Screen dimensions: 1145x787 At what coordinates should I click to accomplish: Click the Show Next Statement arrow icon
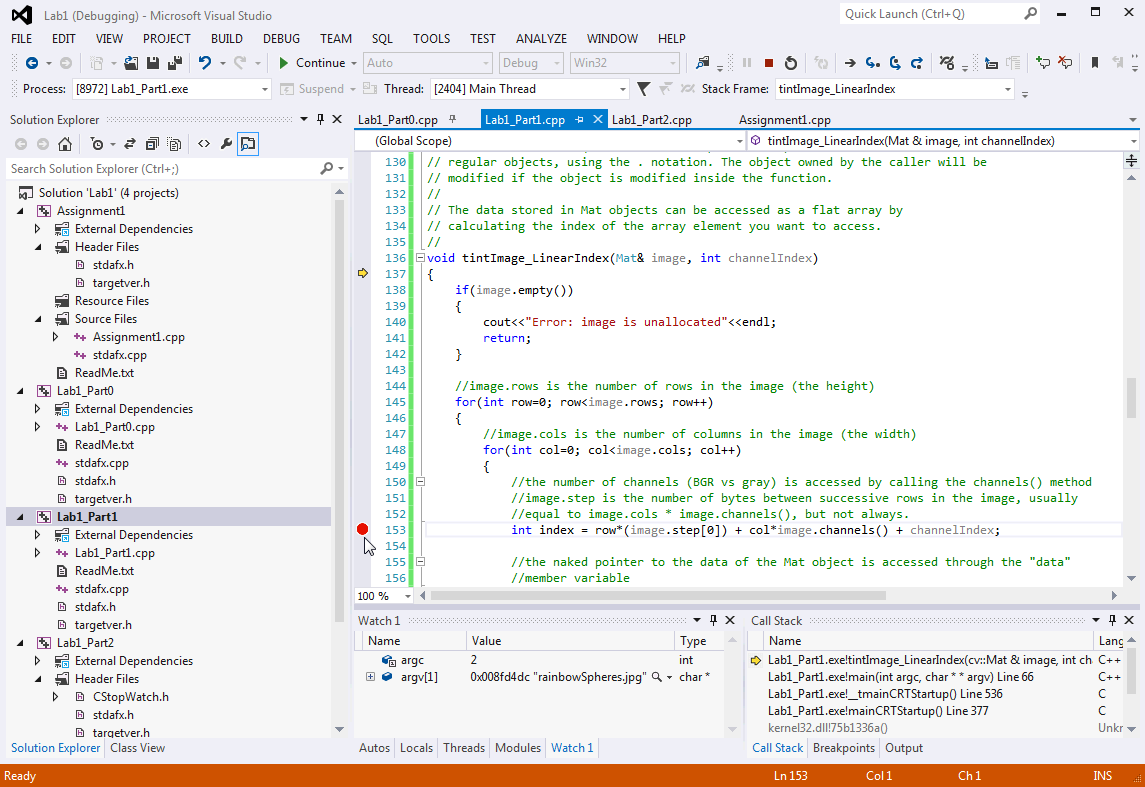[850, 62]
